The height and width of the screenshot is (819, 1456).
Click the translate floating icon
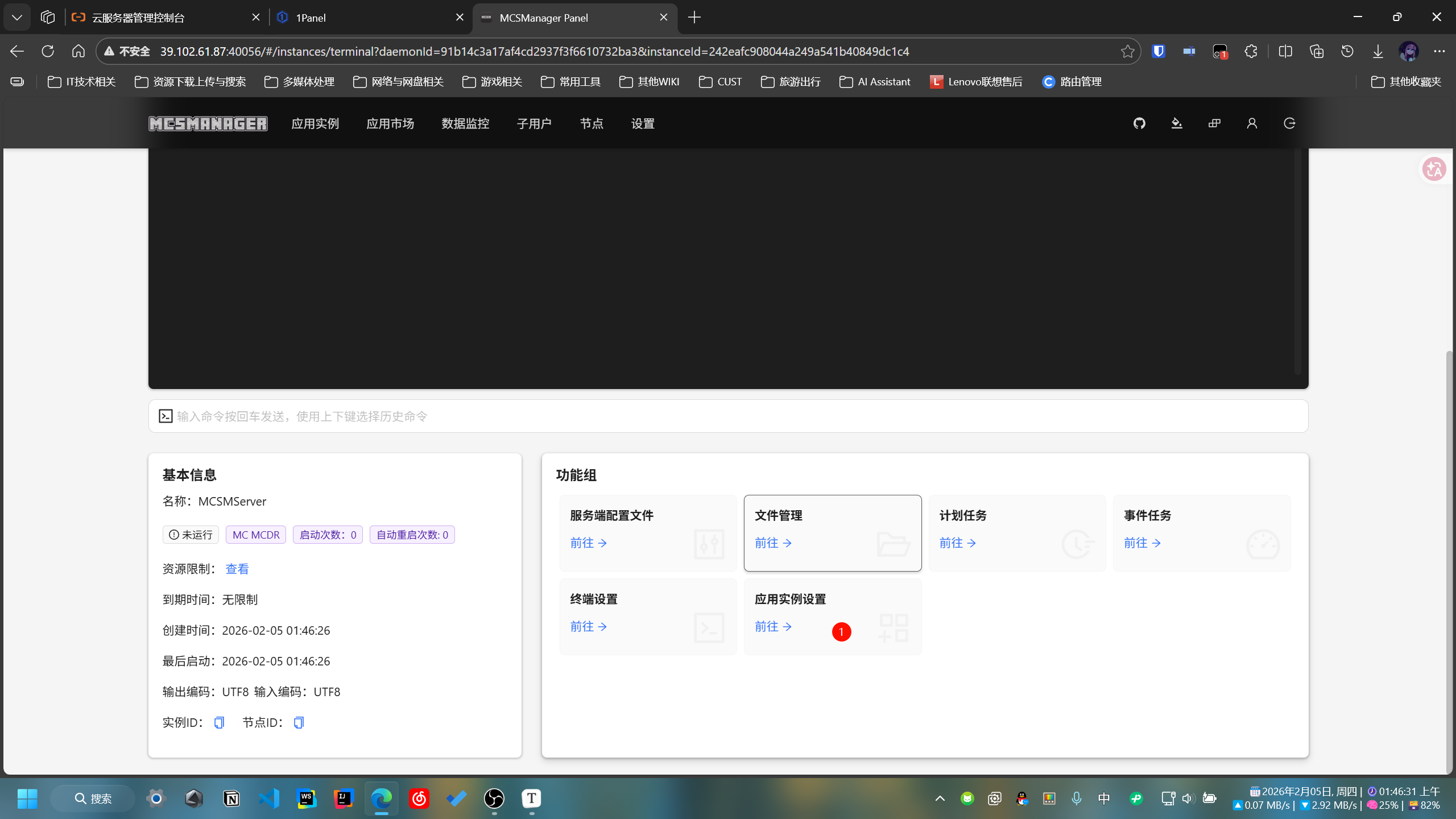1434,169
